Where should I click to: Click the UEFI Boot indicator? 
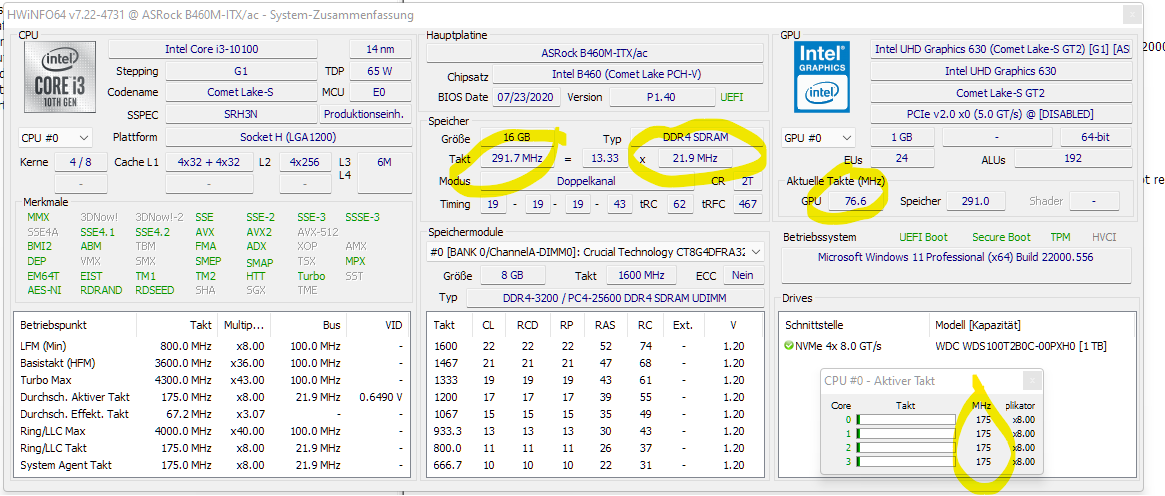pos(924,238)
